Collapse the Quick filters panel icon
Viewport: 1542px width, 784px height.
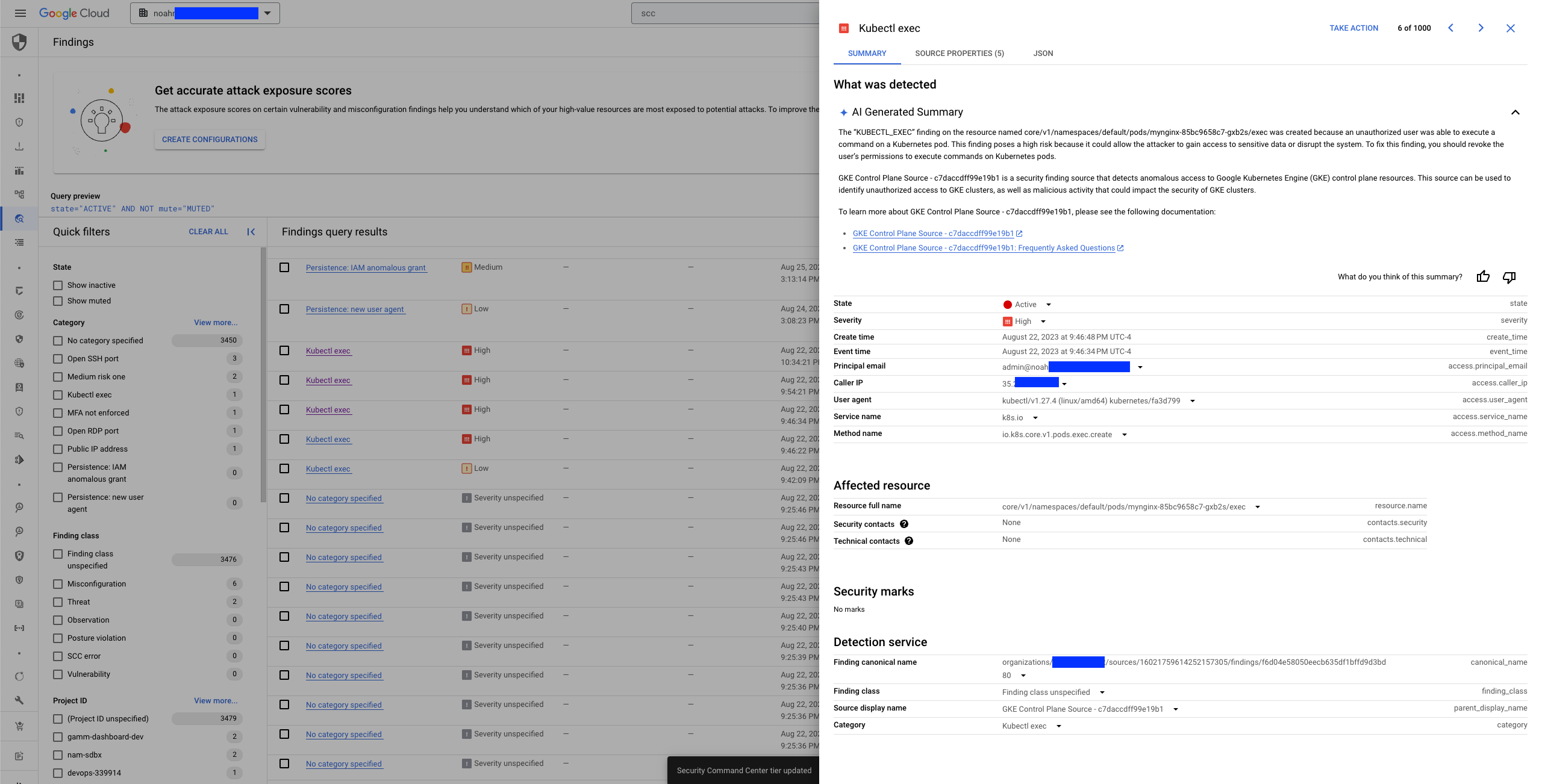251,232
